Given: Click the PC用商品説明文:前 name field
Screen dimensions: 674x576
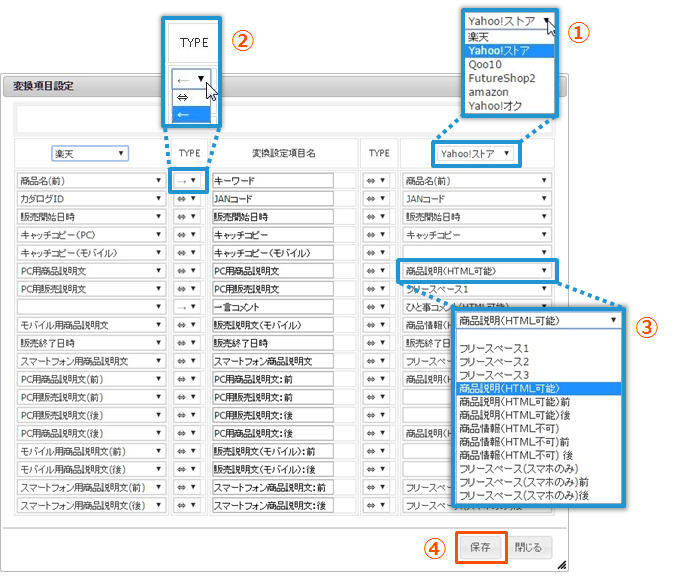Looking at the screenshot, I should 273,380.
